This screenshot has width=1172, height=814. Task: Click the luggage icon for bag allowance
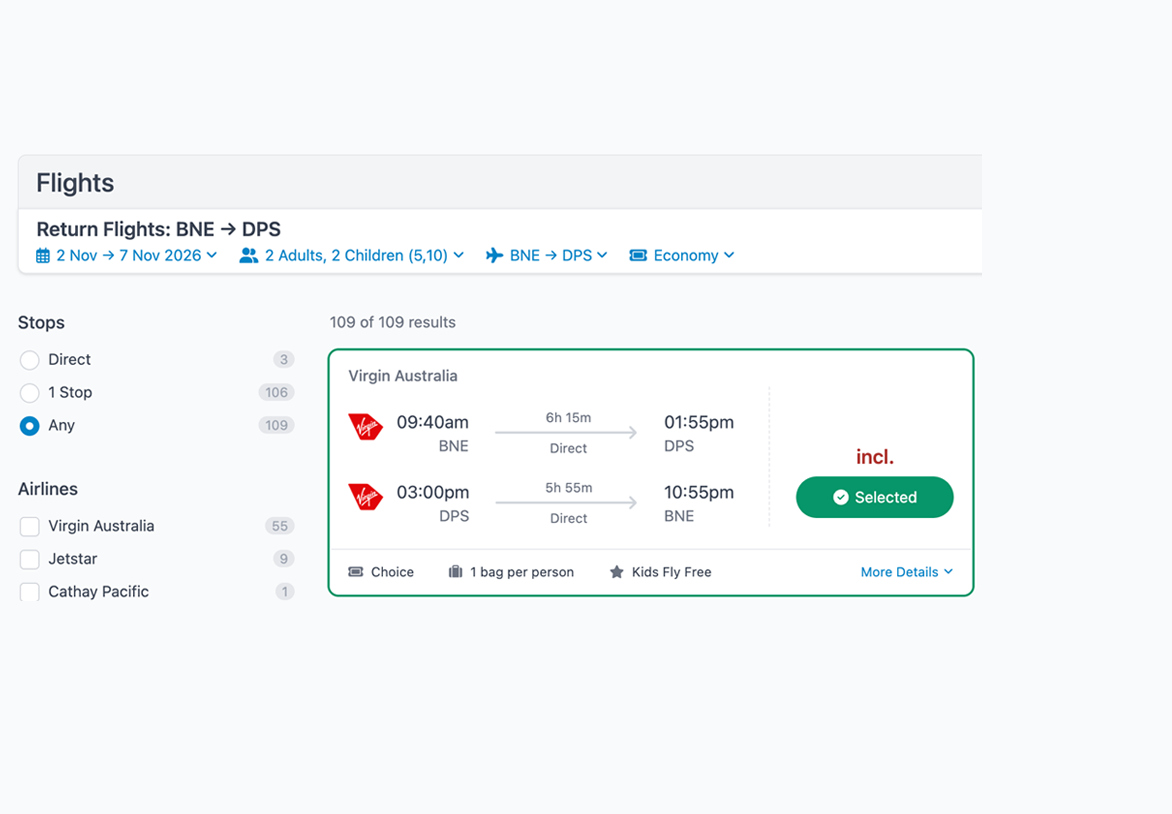(456, 572)
